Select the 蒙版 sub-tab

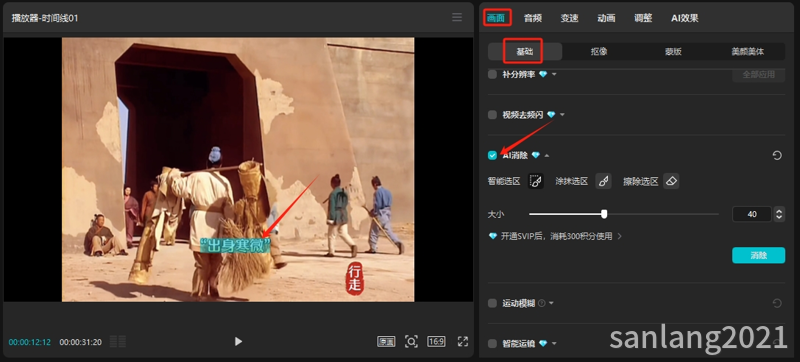[x=673, y=51]
